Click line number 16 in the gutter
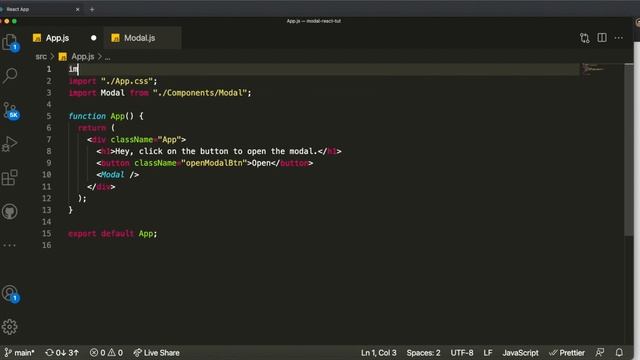This screenshot has width=640, height=360. click(47, 245)
